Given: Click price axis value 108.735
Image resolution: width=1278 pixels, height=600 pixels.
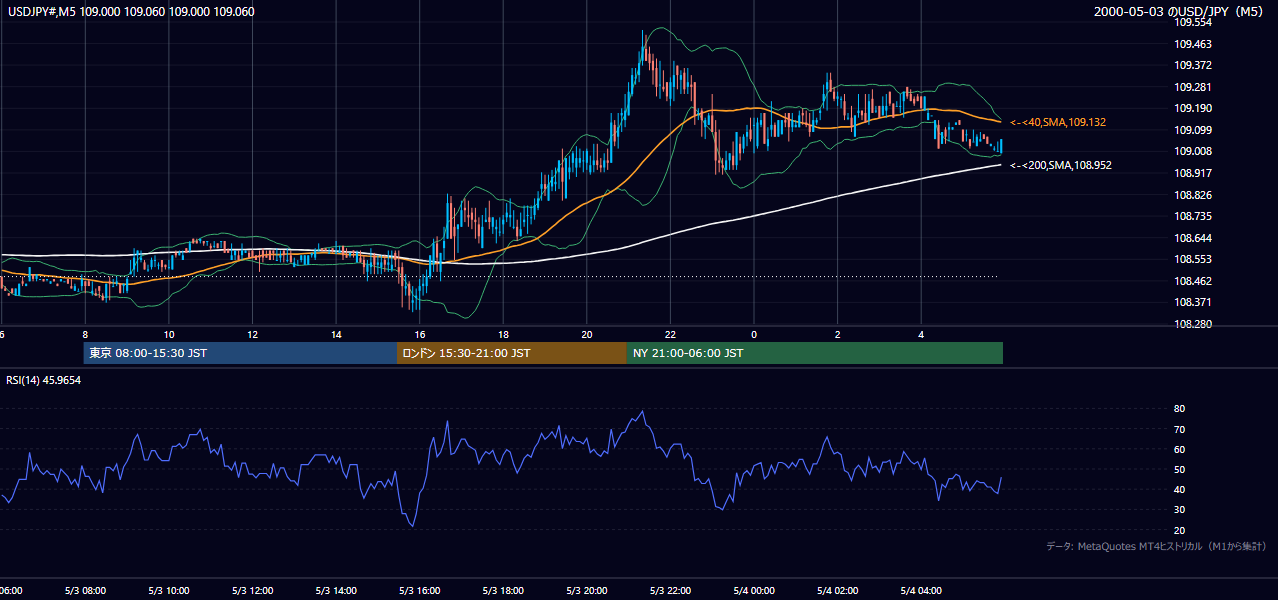Looking at the screenshot, I should (x=1193, y=216).
